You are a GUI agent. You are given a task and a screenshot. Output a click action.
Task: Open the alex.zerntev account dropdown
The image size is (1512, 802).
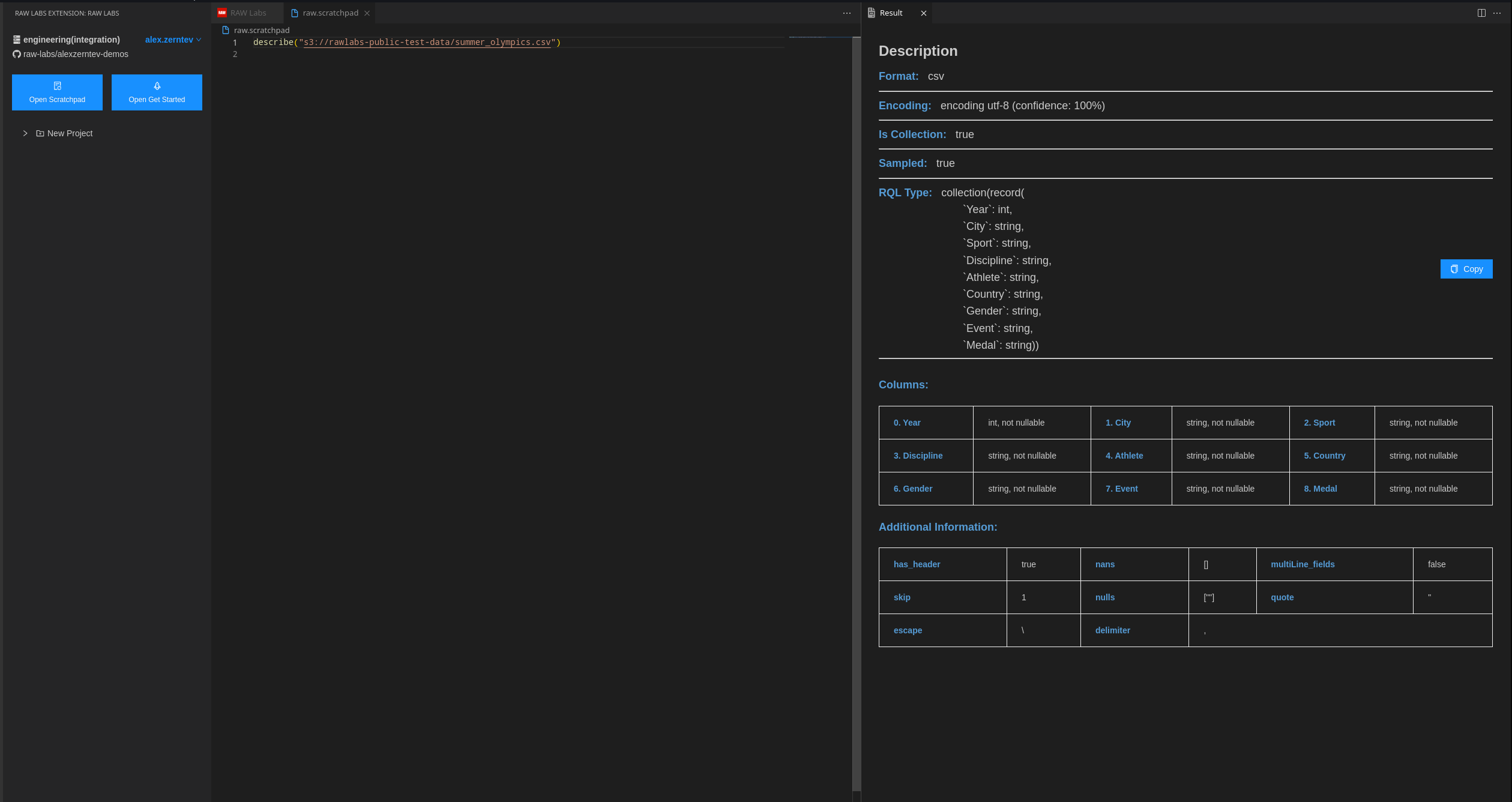[x=173, y=40]
